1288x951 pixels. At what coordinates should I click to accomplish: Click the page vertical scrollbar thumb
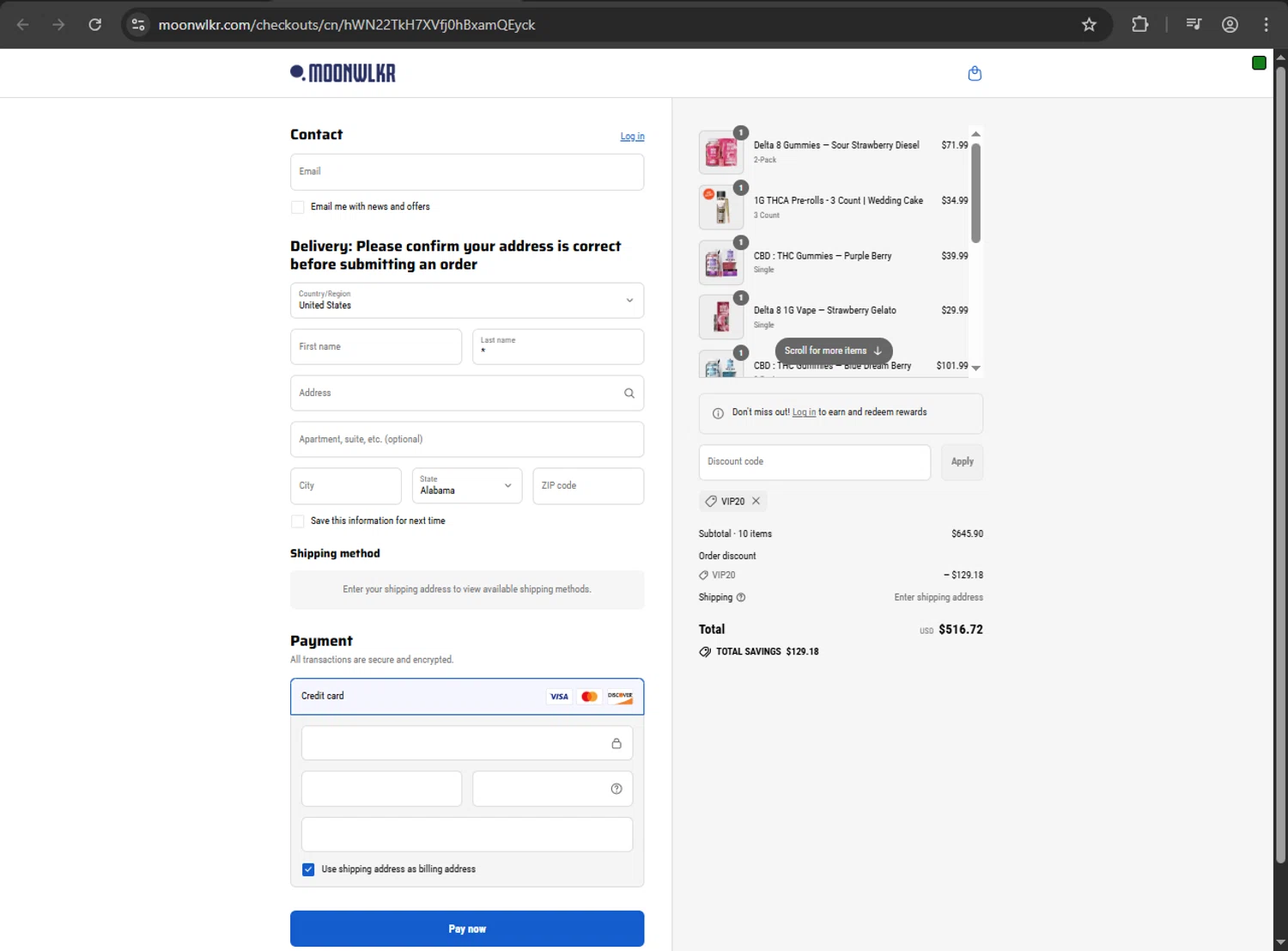click(1280, 464)
